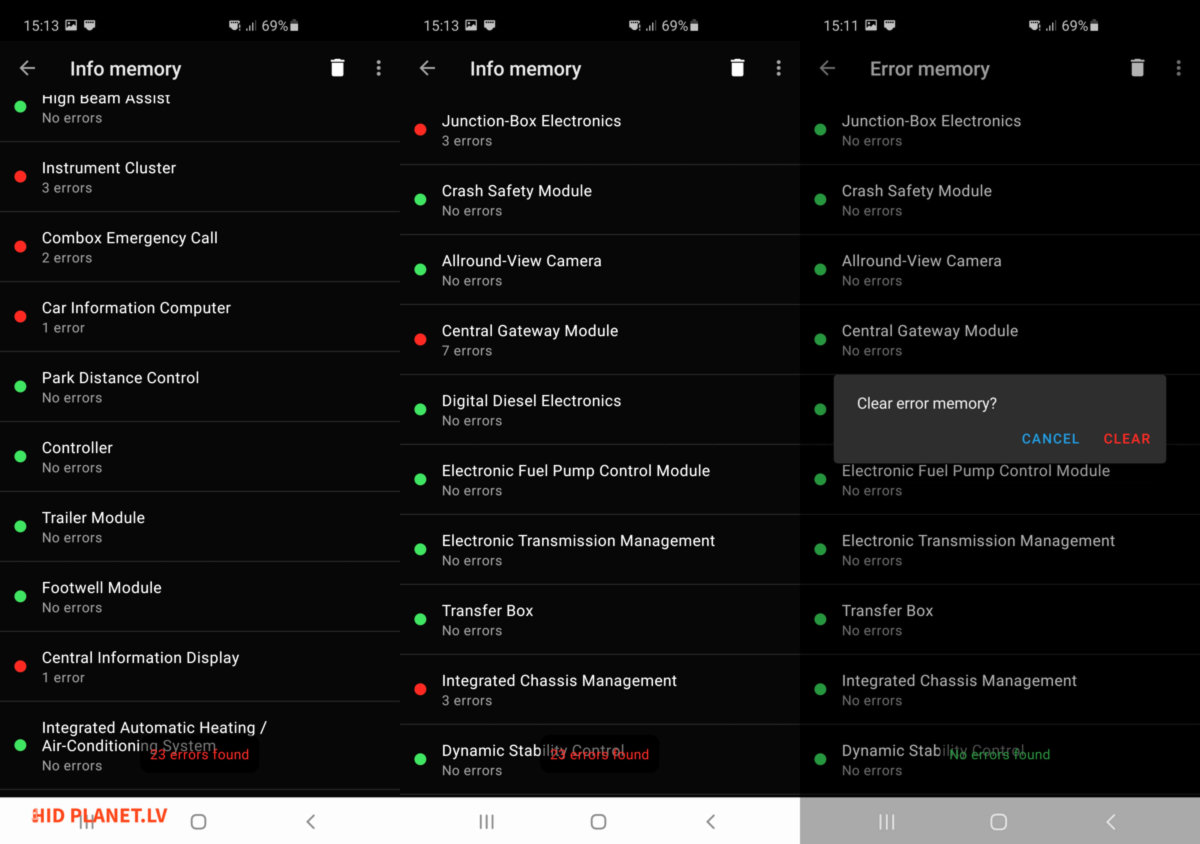This screenshot has width=1200, height=844.
Task: Tap back arrow on the middle Info memory screen
Action: click(427, 68)
